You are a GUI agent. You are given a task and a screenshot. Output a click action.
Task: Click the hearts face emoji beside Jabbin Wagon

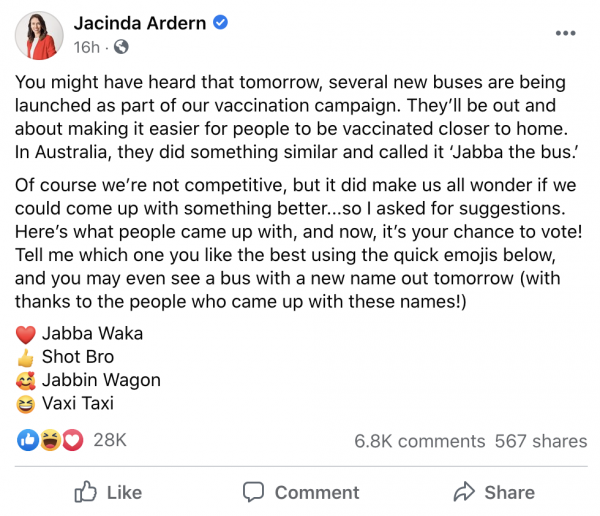click(x=26, y=381)
